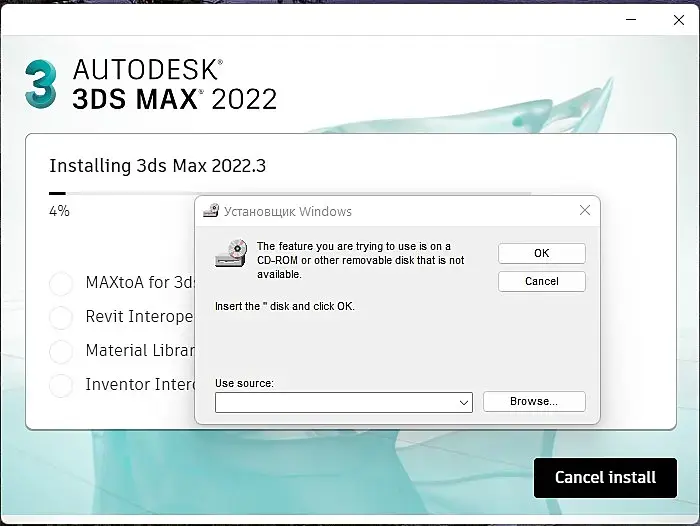Viewport: 700px width, 526px height.
Task: Click the MAXtoA for 3ds component label
Action: [x=140, y=283]
